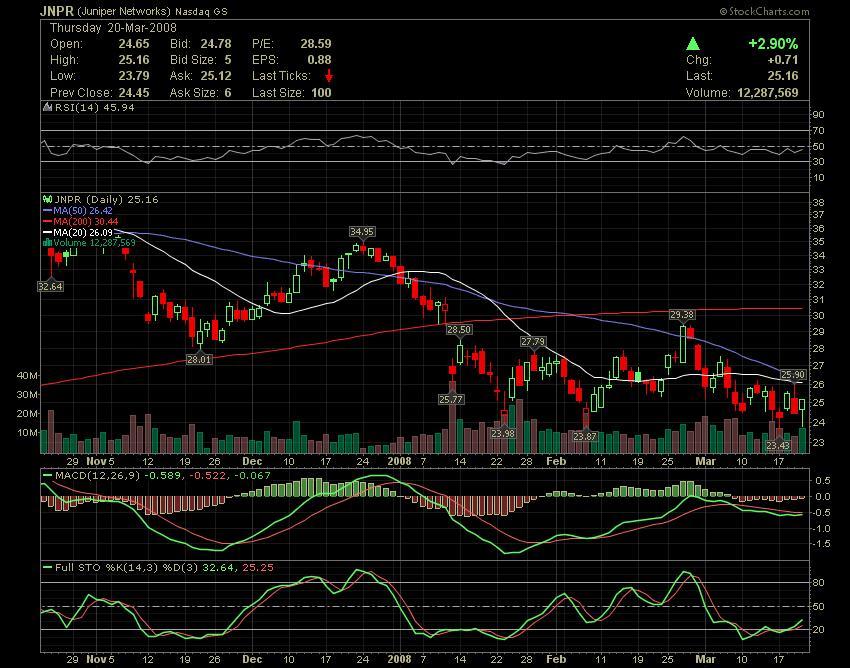Click the Prev Close value 24.45
The width and height of the screenshot is (850, 668).
click(134, 93)
